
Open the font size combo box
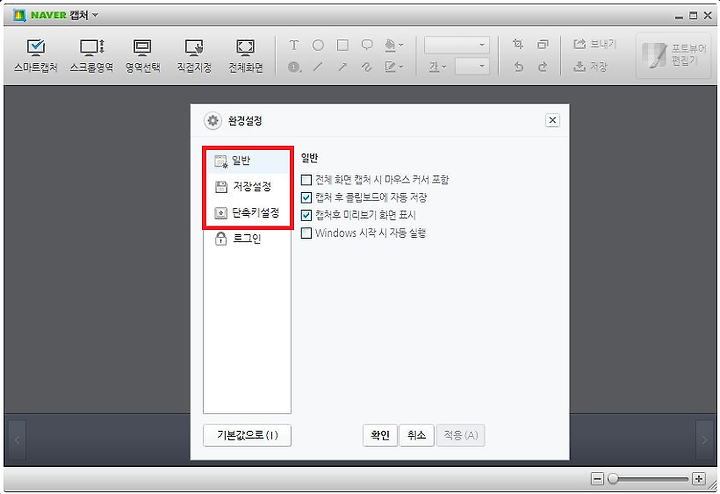472,67
